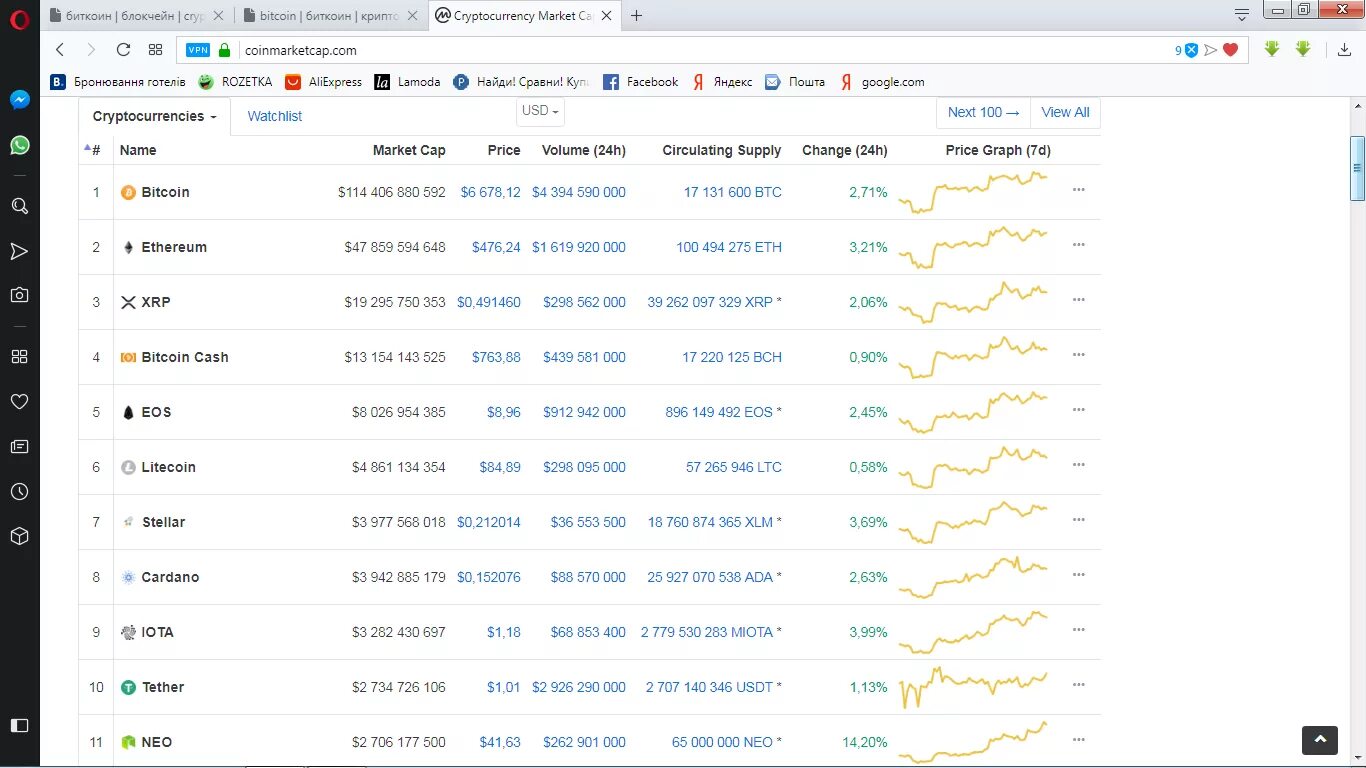Click the View All button

click(1065, 112)
